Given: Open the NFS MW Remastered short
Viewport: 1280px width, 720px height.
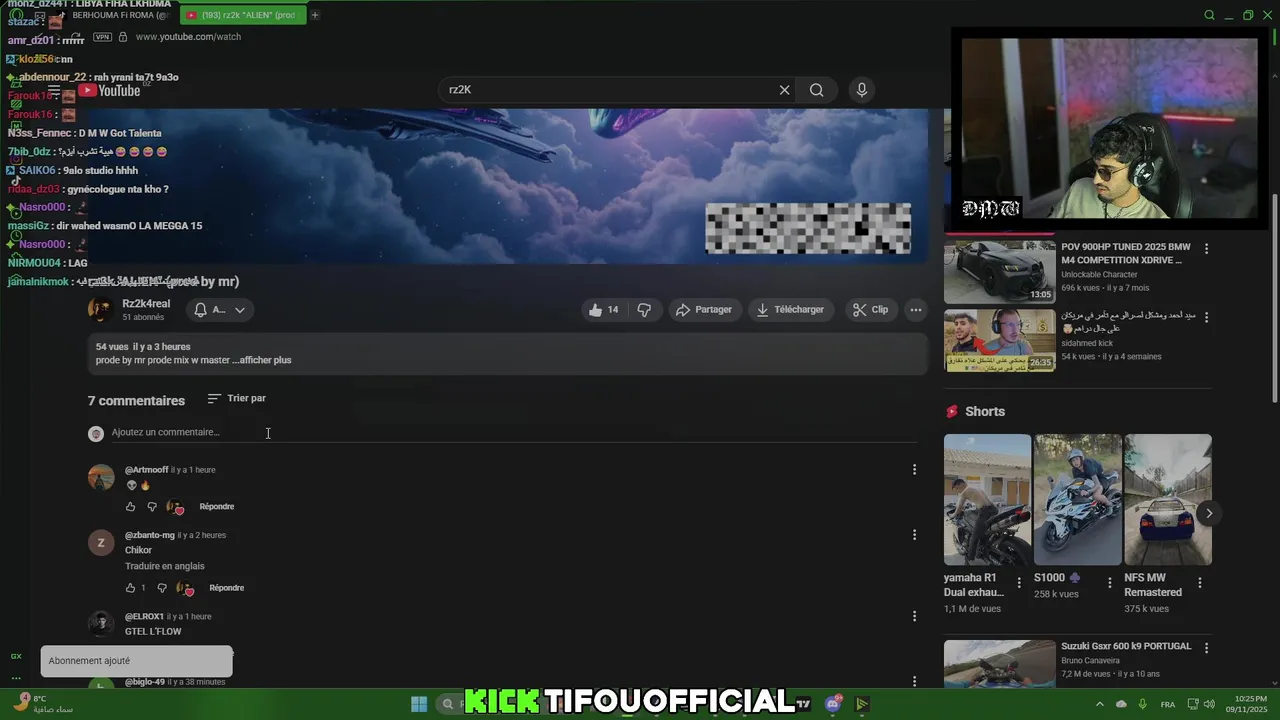Looking at the screenshot, I should coord(1167,500).
